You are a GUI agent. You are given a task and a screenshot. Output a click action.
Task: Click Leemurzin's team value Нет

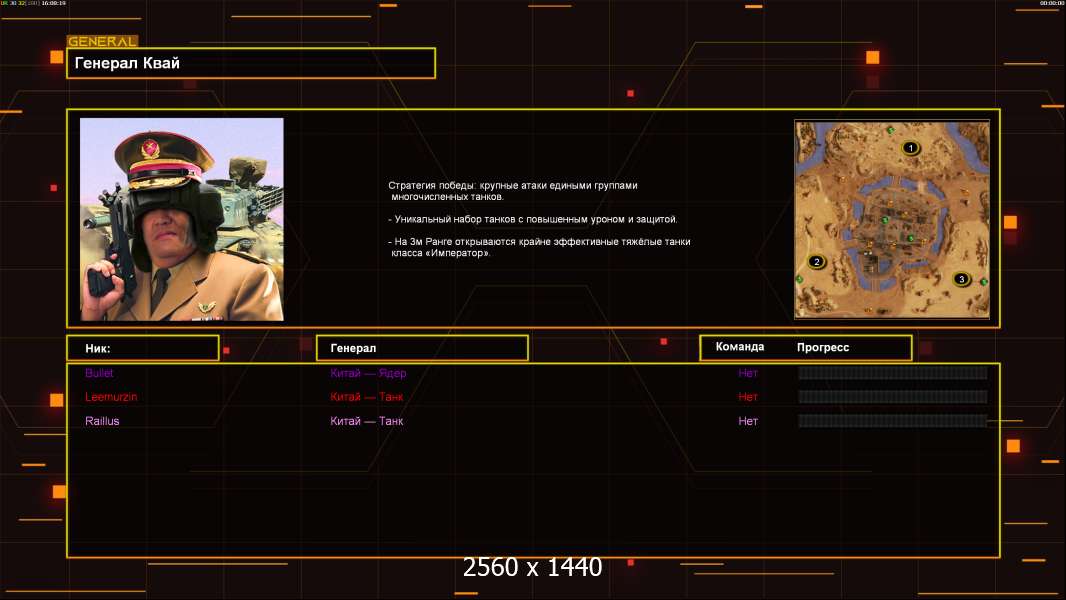point(748,397)
